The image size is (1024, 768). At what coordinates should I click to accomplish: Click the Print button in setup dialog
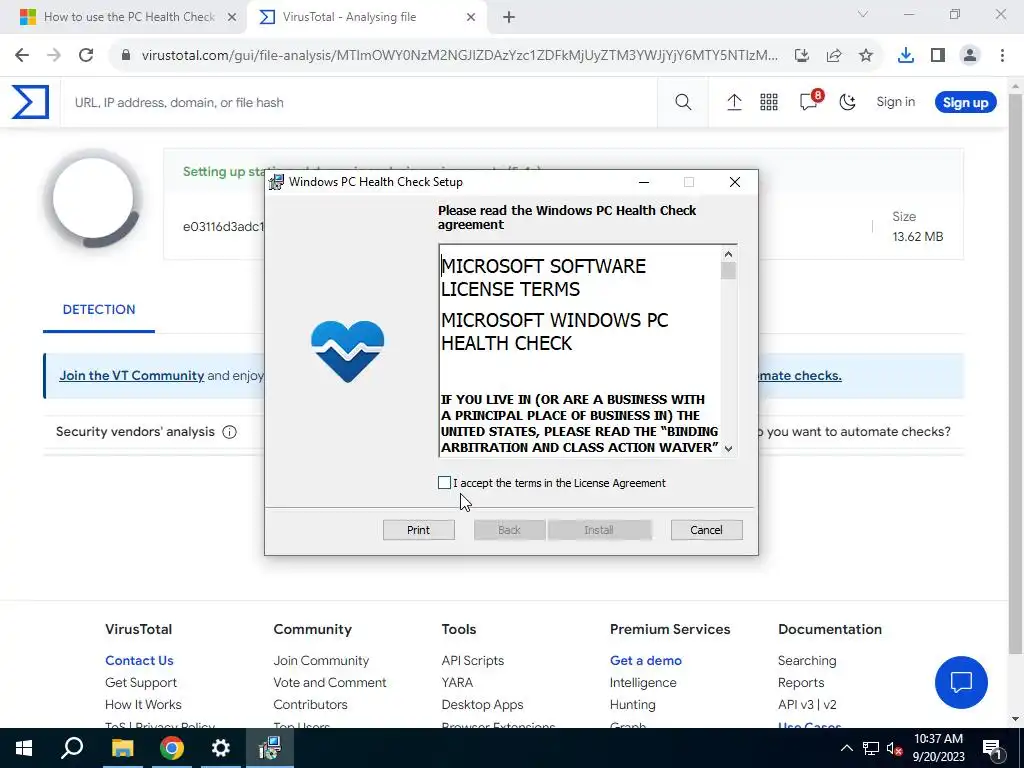tap(419, 530)
